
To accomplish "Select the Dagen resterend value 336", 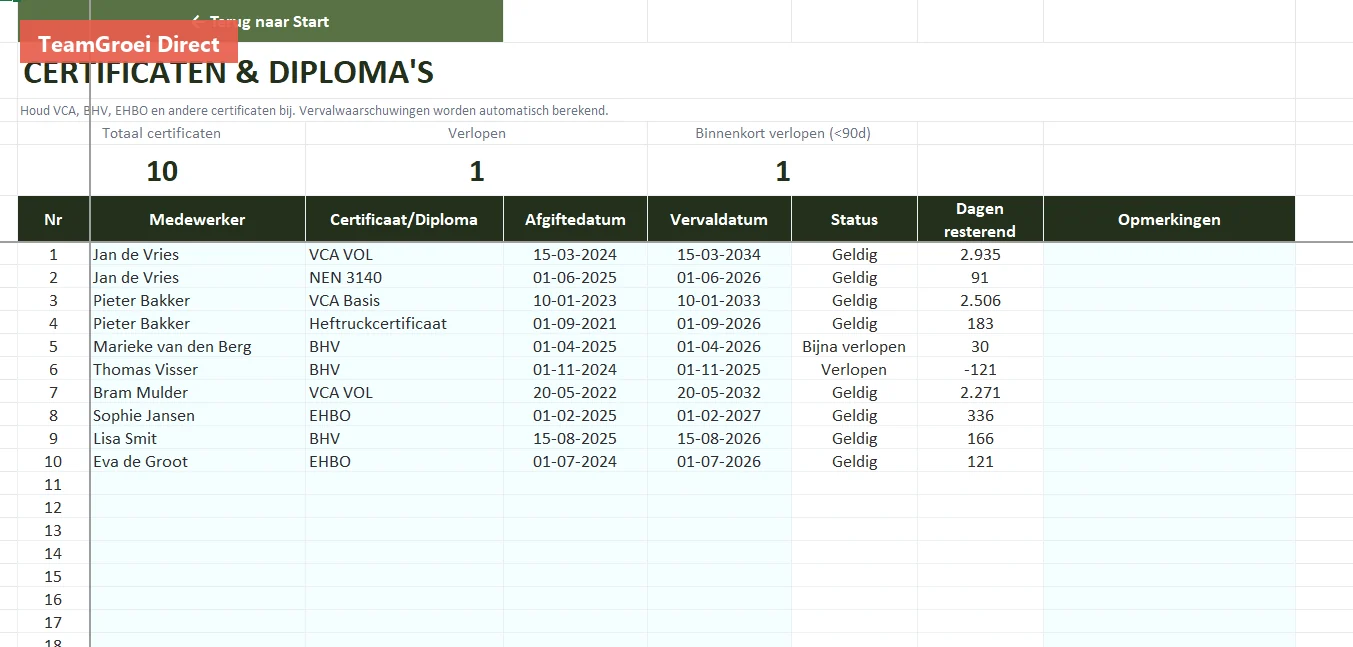I will tap(980, 415).
